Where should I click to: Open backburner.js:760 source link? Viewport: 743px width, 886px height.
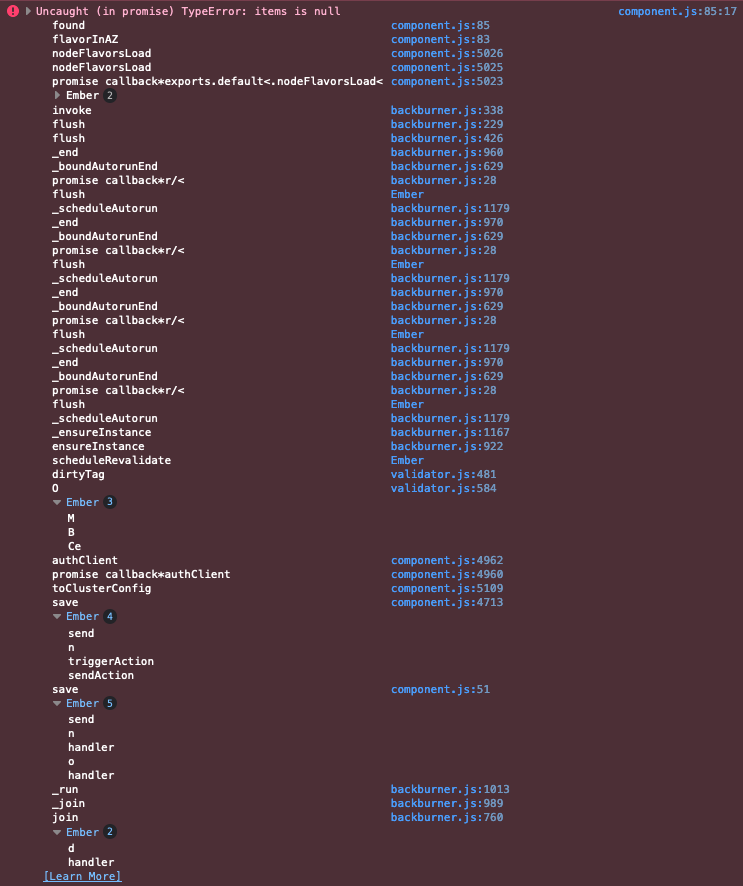447,817
